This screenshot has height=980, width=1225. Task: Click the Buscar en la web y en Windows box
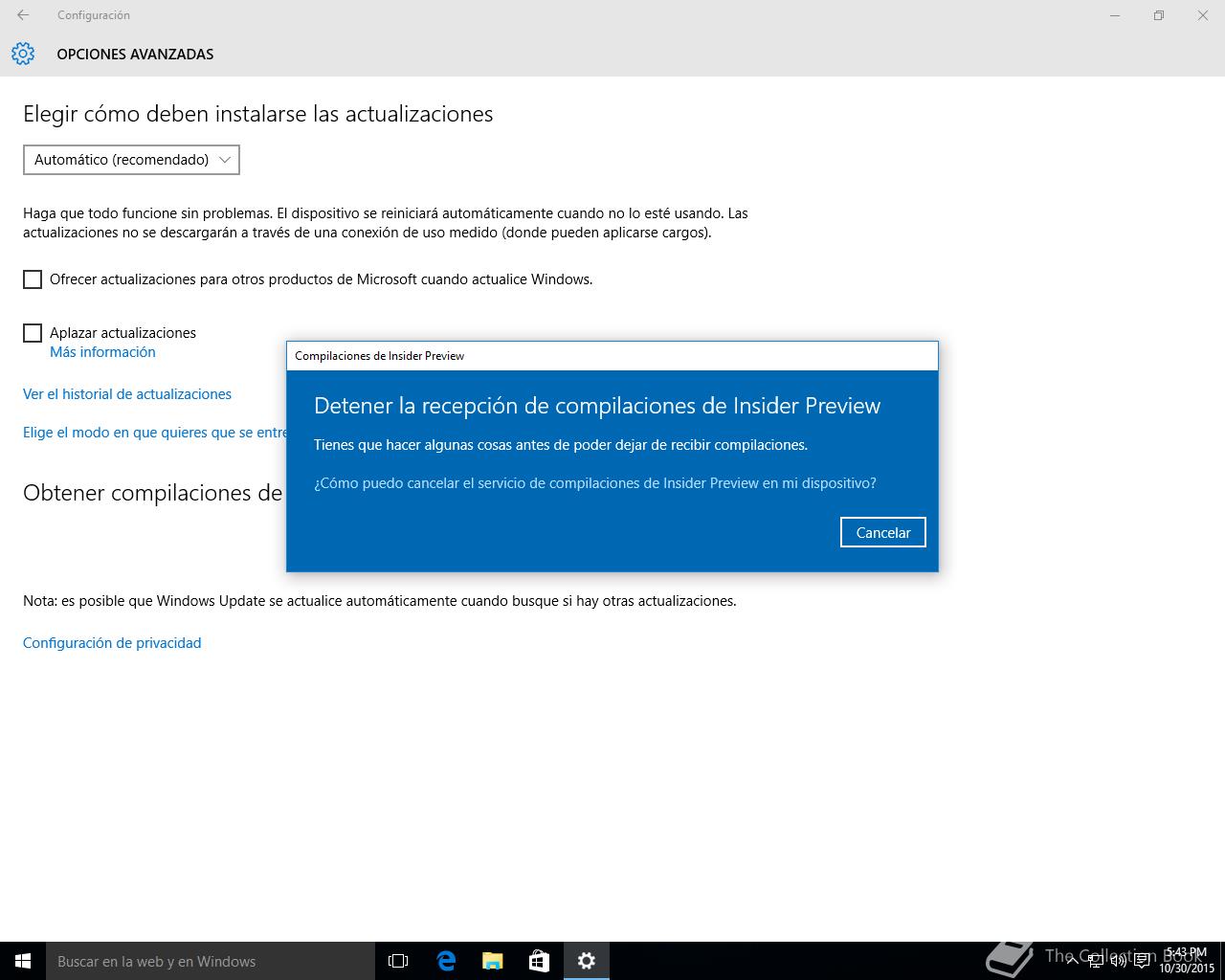click(x=211, y=961)
